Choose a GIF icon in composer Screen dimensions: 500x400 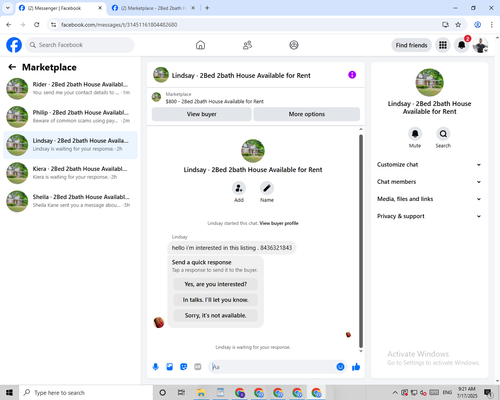[x=198, y=367]
